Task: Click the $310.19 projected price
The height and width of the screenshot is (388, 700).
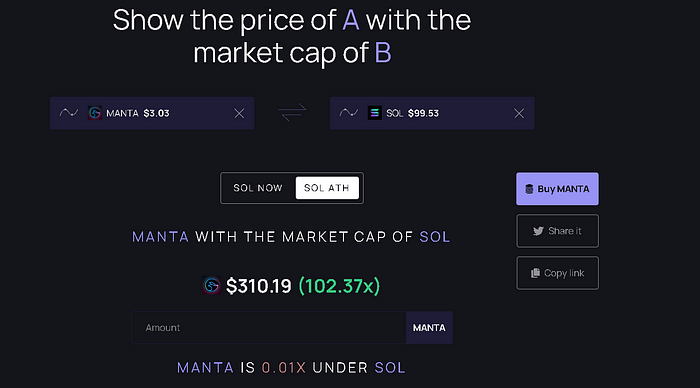Action: click(x=258, y=286)
